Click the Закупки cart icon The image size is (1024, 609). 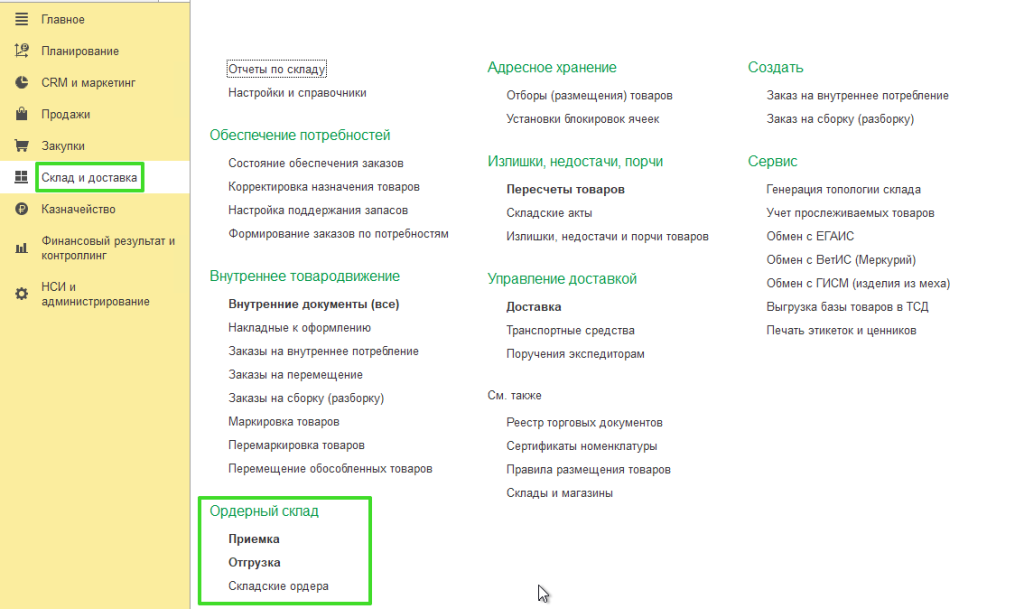point(22,146)
